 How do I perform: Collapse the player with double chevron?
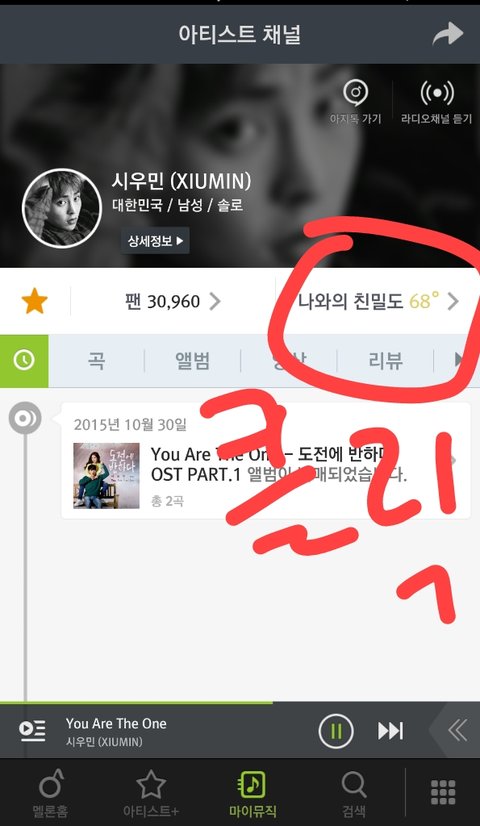(457, 731)
